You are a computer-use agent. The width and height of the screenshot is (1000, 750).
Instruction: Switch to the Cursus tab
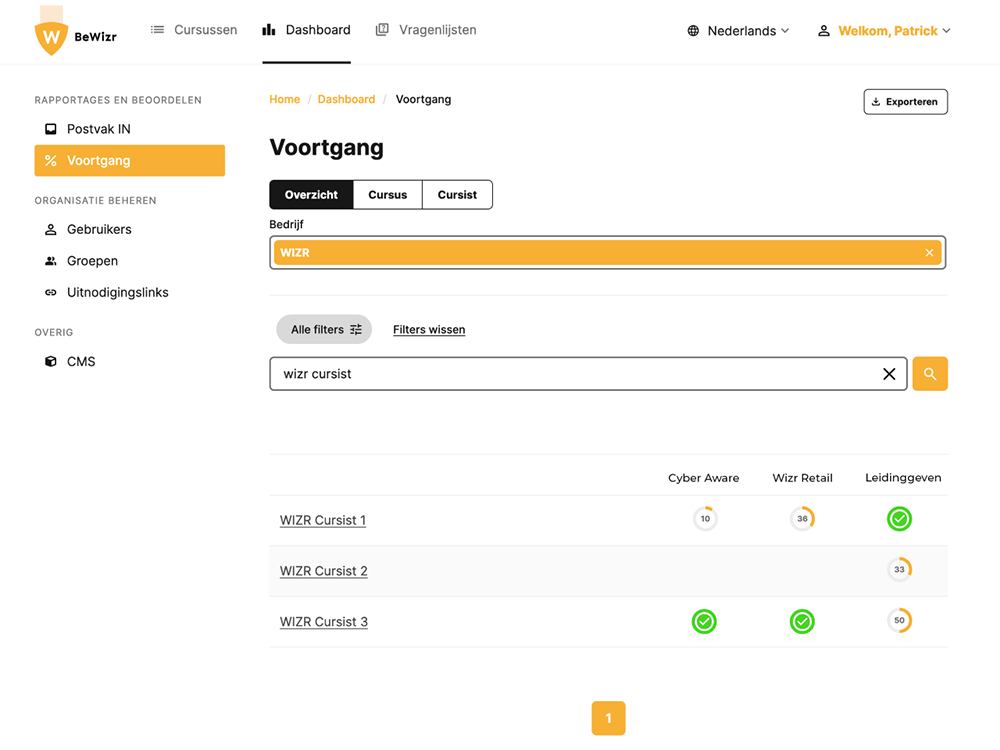[x=387, y=195]
